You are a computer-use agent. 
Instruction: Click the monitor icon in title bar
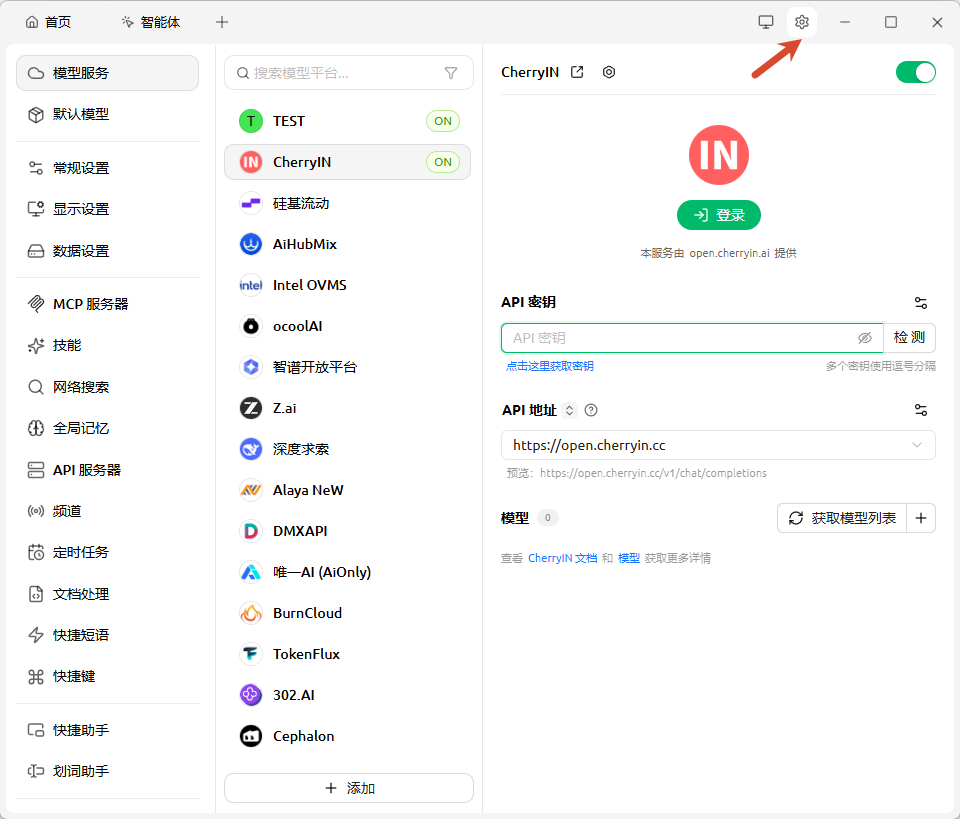point(765,22)
